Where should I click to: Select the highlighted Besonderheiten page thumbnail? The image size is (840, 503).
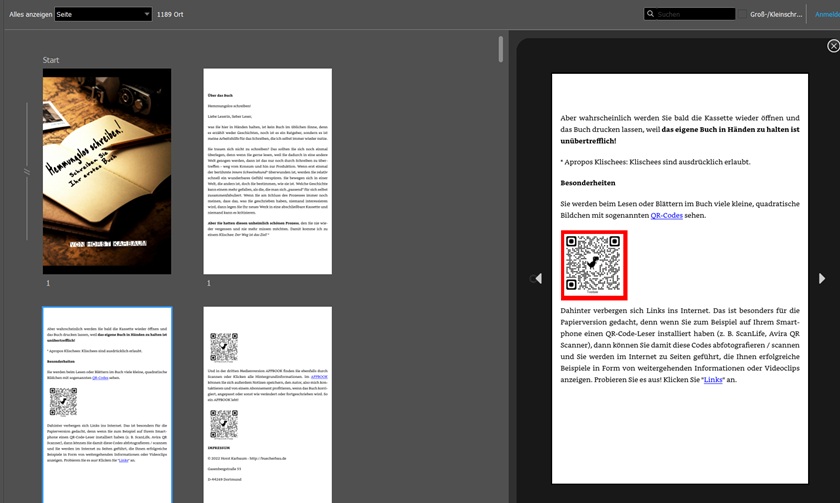[x=107, y=405]
